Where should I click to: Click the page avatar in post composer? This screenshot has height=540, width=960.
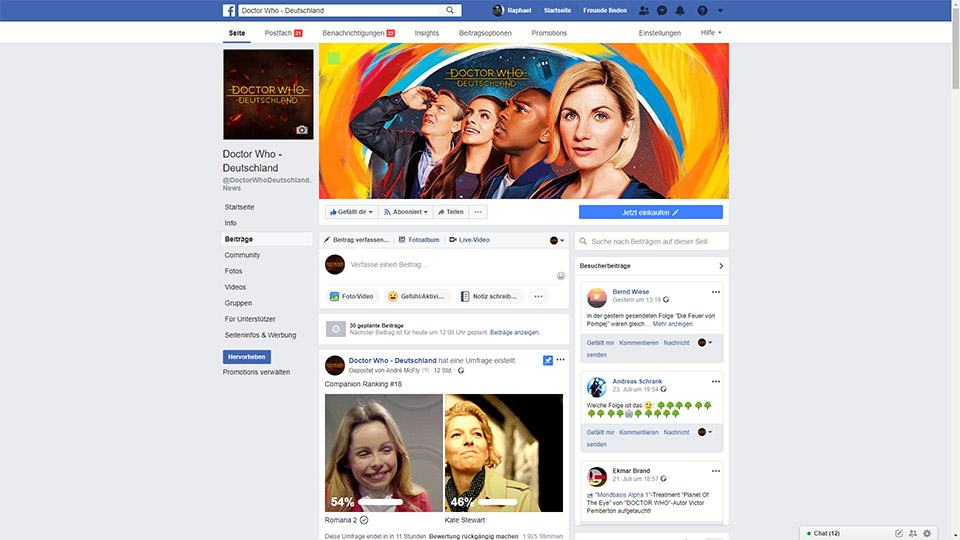tap(335, 264)
